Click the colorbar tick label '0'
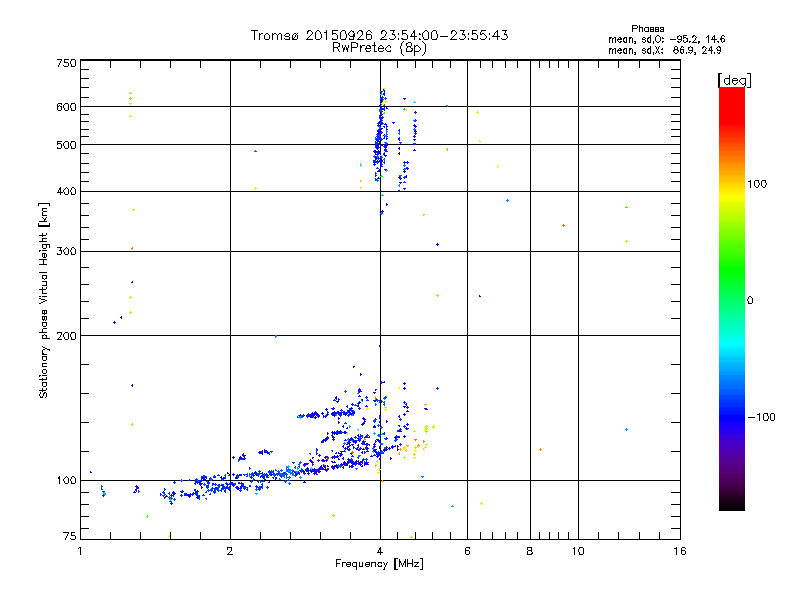 coord(750,301)
